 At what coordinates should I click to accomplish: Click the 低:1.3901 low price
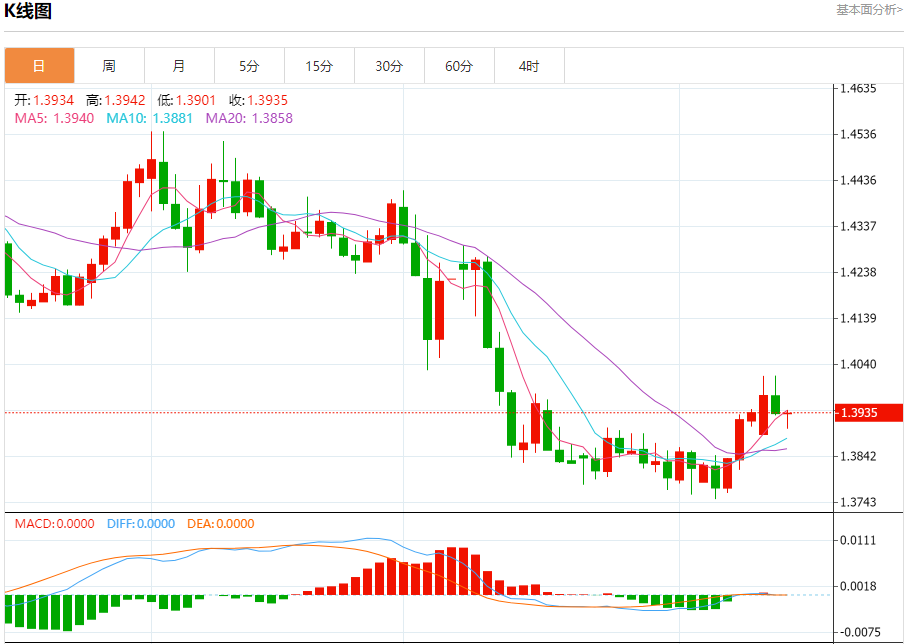[x=186, y=100]
